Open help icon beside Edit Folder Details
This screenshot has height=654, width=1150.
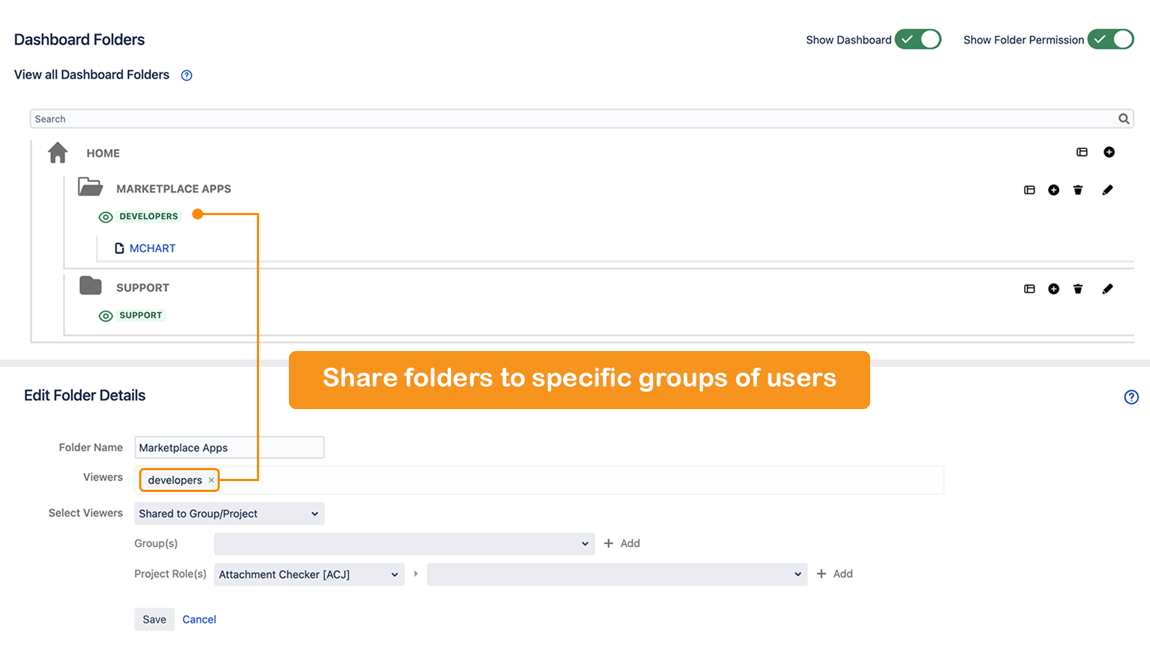(x=1131, y=397)
